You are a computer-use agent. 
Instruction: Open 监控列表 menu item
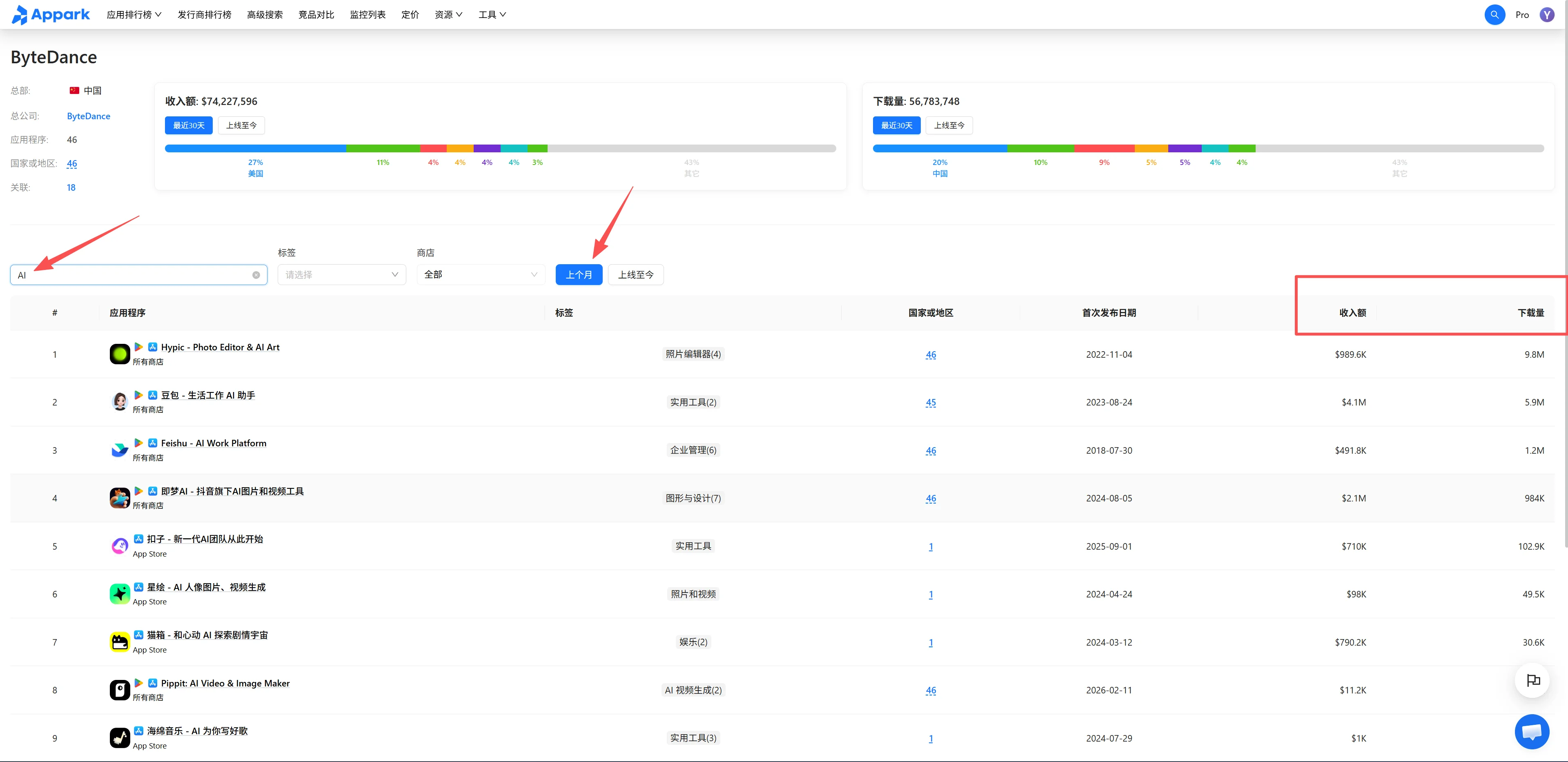tap(367, 15)
